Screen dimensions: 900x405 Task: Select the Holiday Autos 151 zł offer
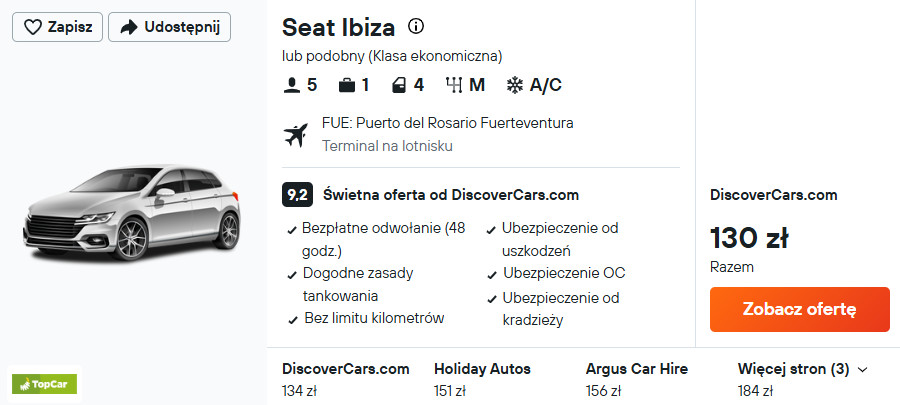pos(482,379)
